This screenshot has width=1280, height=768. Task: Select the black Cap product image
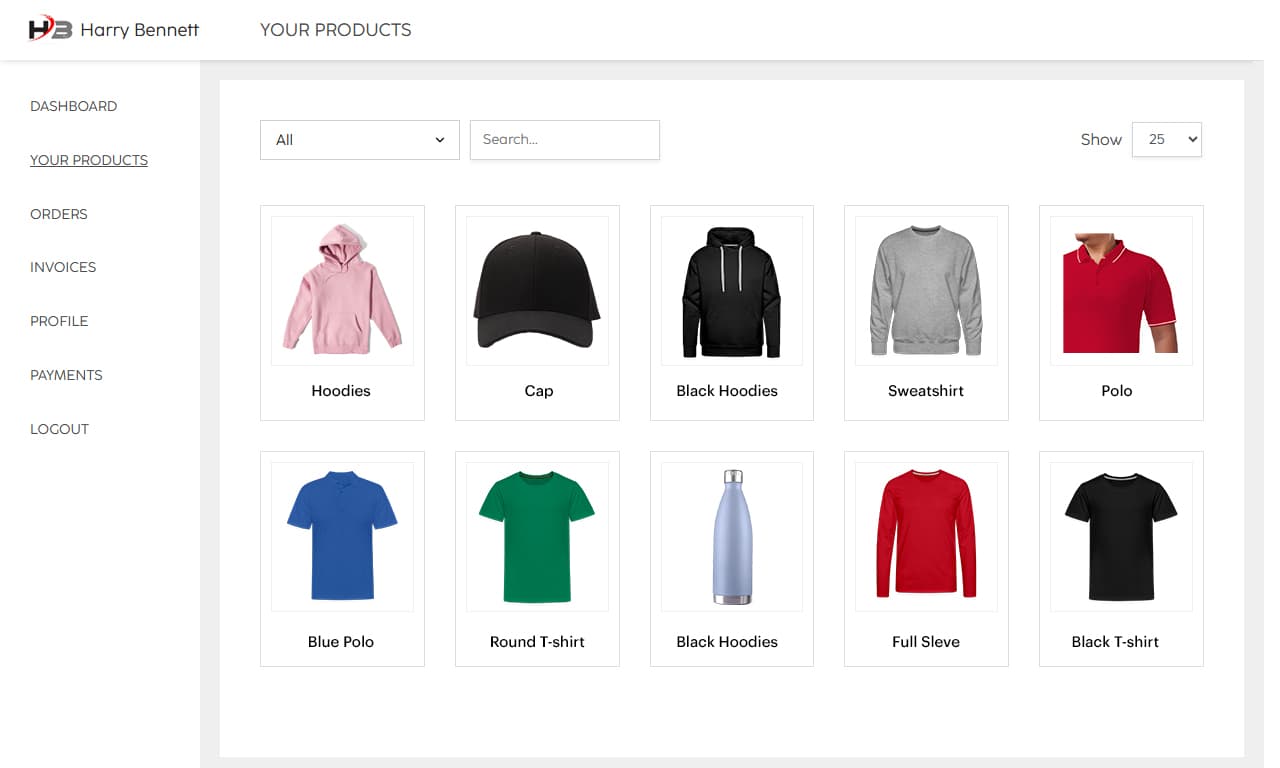(536, 290)
